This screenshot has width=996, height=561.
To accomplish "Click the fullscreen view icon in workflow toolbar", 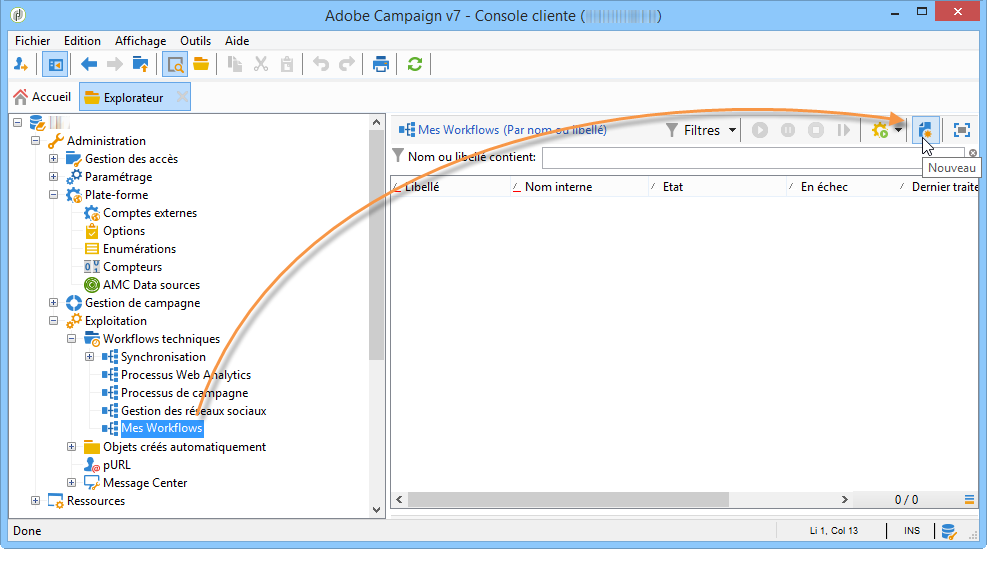I will click(x=962, y=130).
